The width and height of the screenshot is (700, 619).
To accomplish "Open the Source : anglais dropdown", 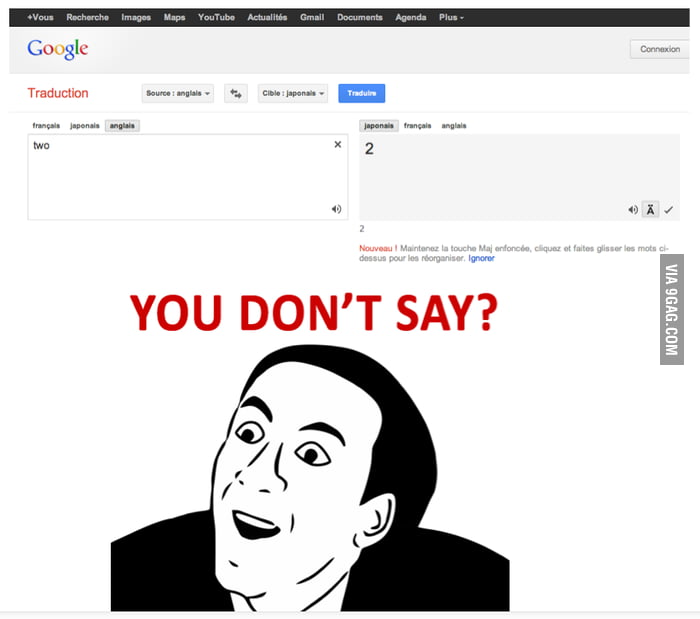I will click(x=179, y=93).
